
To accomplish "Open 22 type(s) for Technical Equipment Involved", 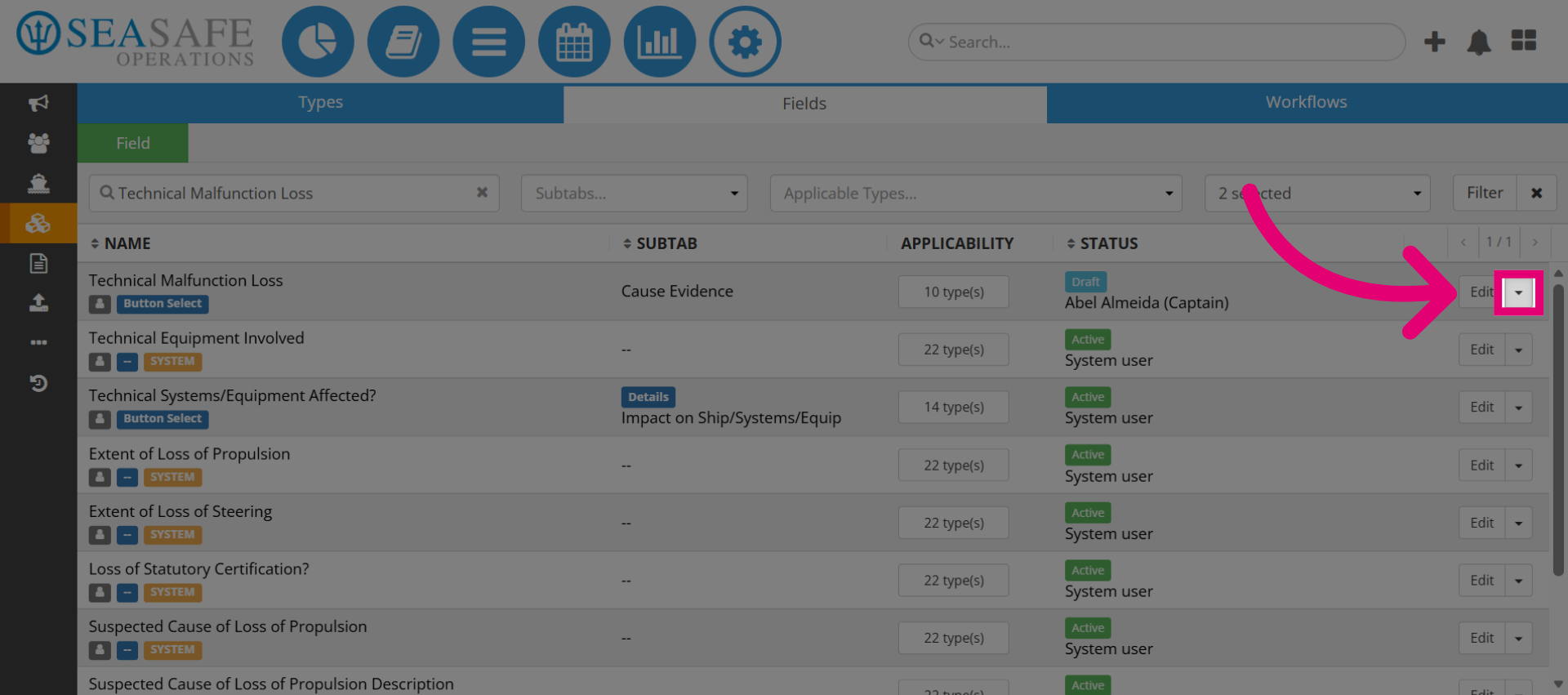I will 954,350.
